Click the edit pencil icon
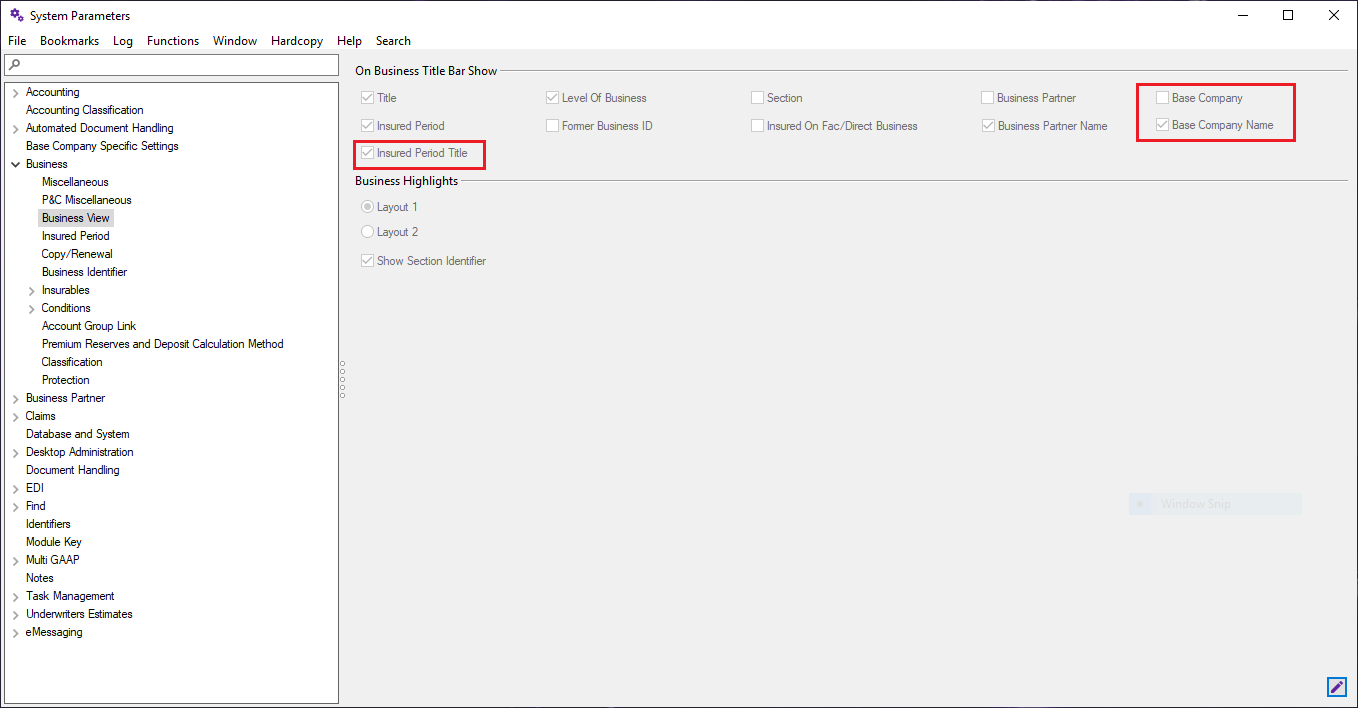 (1336, 687)
